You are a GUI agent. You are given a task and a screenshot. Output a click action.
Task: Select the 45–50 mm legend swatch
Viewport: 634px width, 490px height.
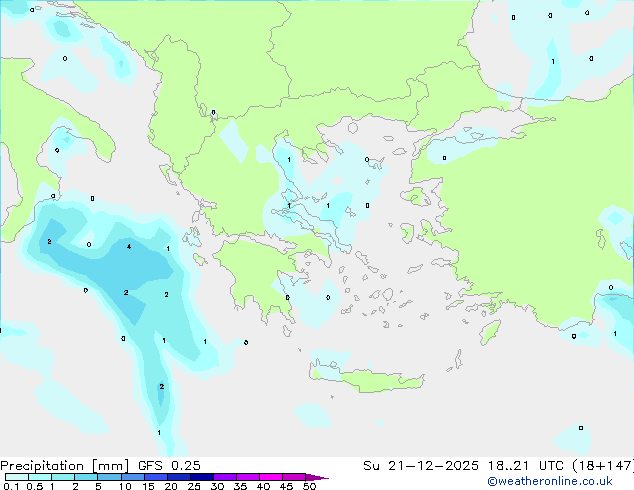294,477
